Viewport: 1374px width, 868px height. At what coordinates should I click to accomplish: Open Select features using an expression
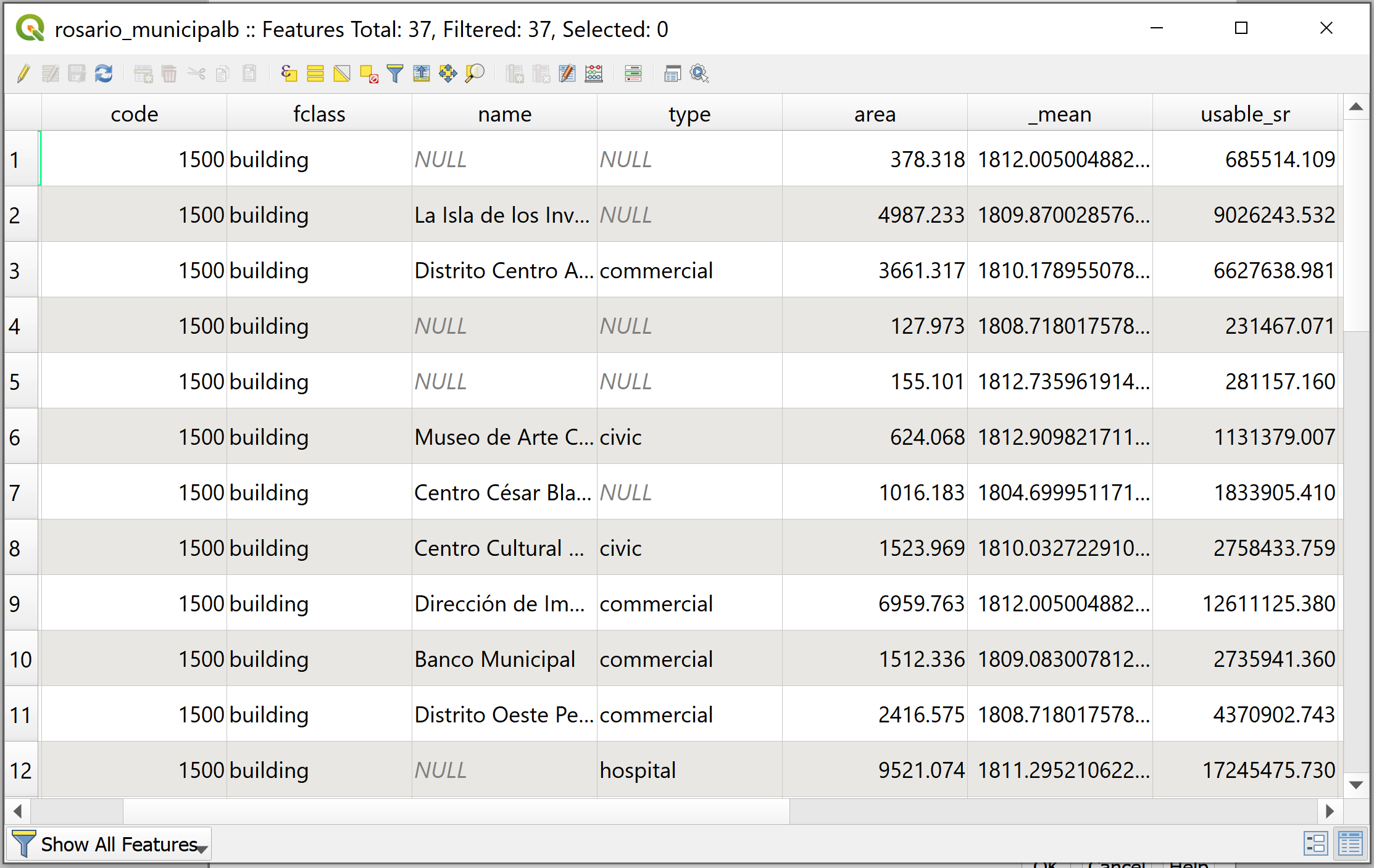coord(289,74)
